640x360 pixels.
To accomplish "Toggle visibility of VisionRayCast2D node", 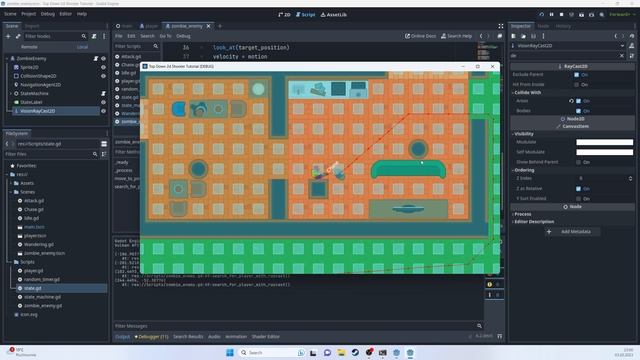I will click(x=103, y=111).
